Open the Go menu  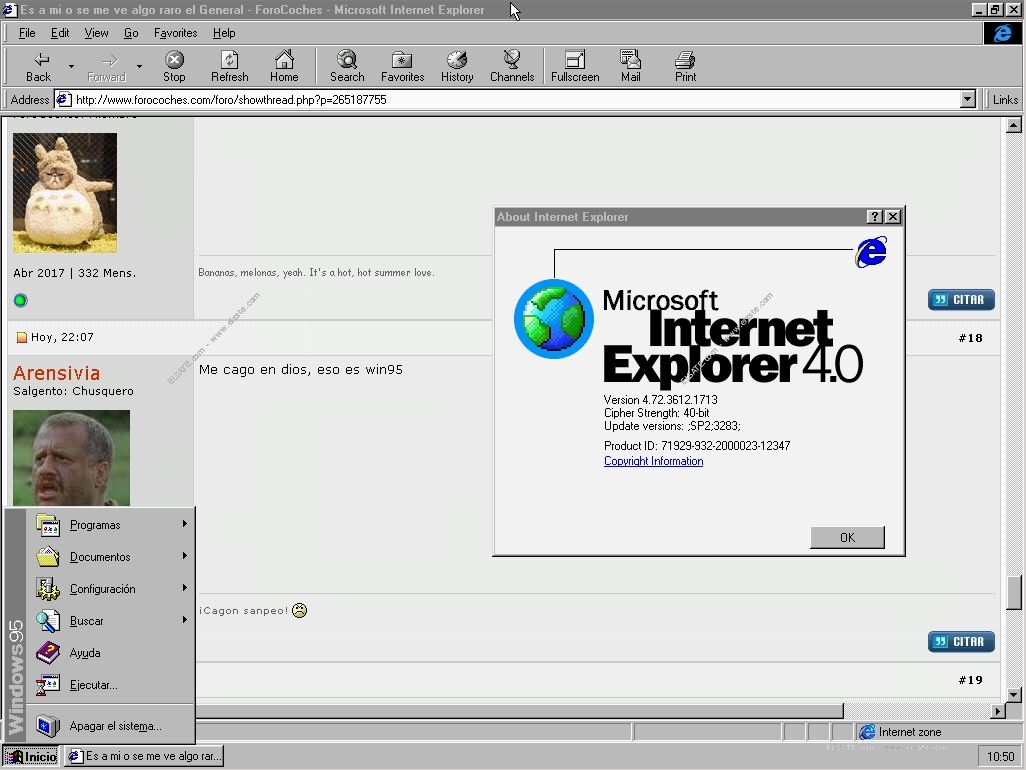coord(130,33)
